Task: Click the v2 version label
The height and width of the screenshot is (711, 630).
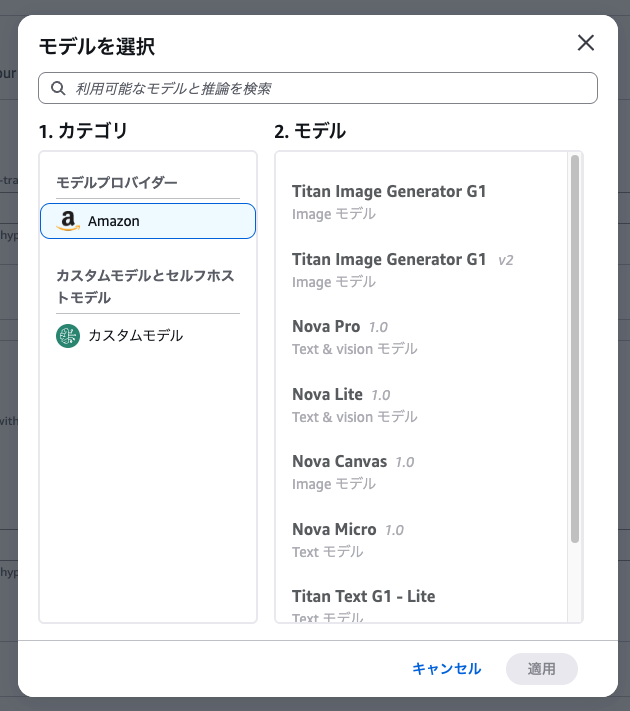Action: click(x=506, y=260)
